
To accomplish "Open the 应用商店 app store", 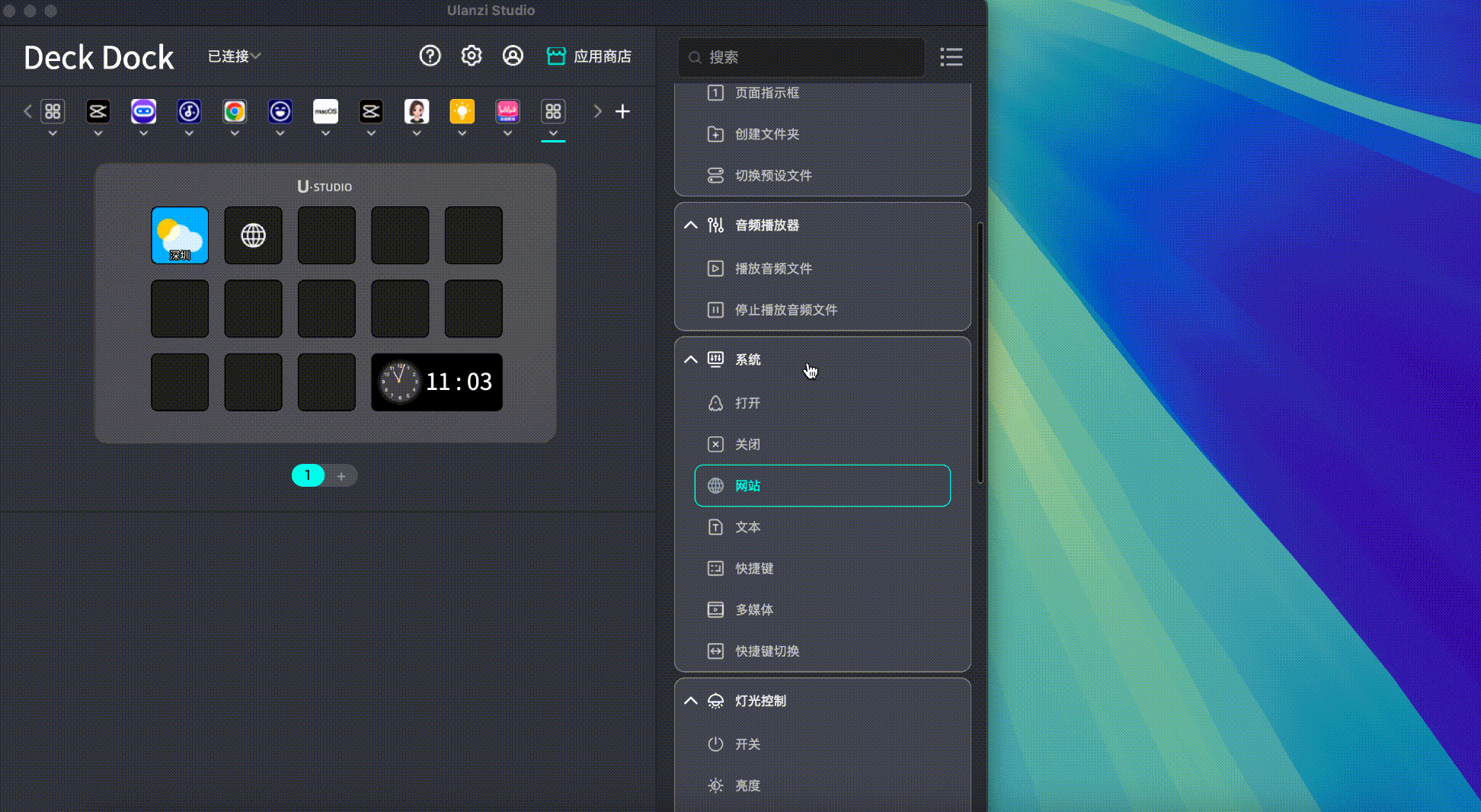I will click(x=589, y=56).
